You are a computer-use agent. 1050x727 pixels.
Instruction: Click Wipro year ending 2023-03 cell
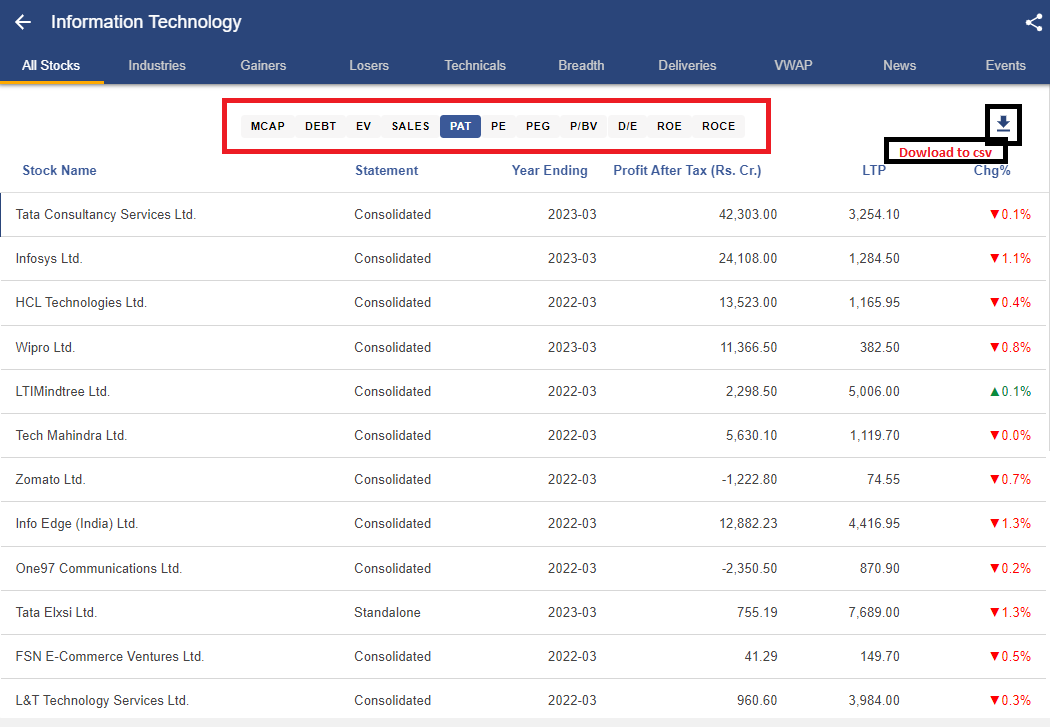coord(572,347)
